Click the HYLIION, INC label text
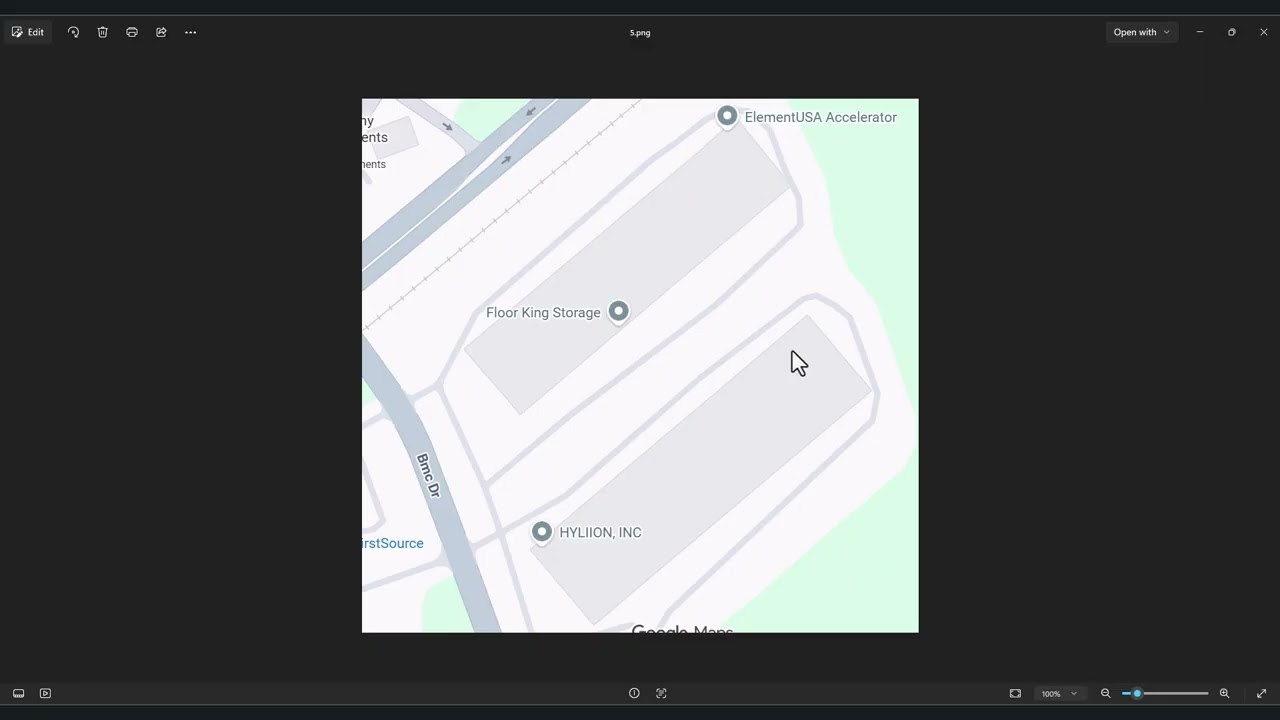This screenshot has width=1280, height=720. pyautogui.click(x=600, y=533)
